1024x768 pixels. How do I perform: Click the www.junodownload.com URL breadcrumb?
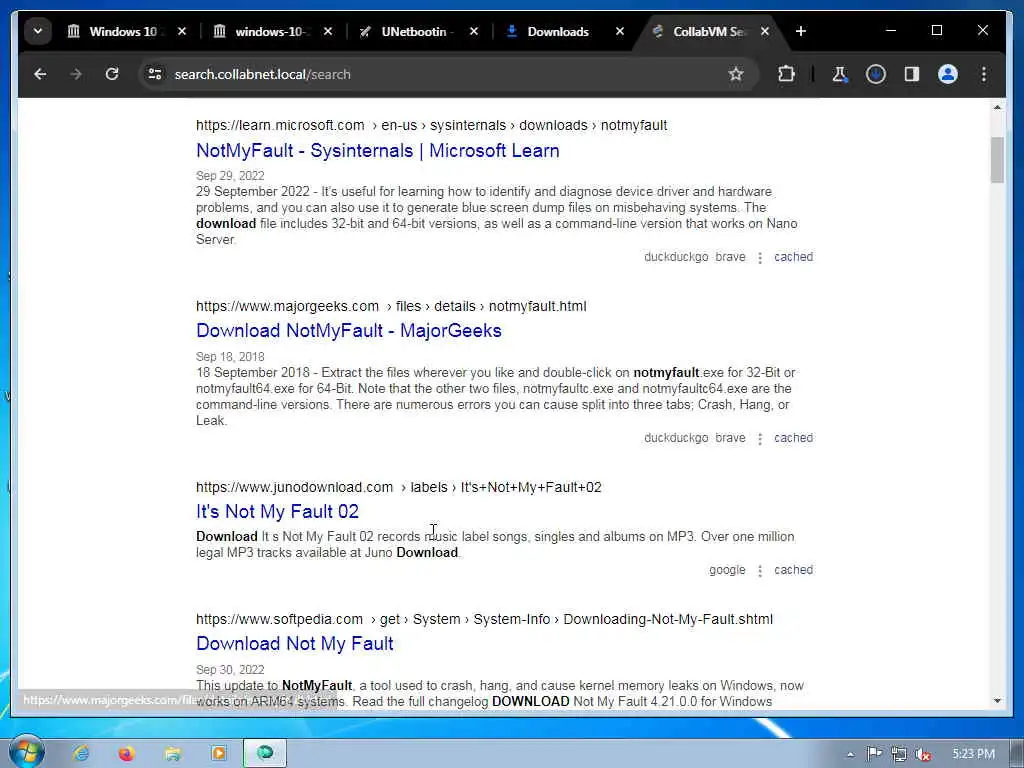(399, 488)
